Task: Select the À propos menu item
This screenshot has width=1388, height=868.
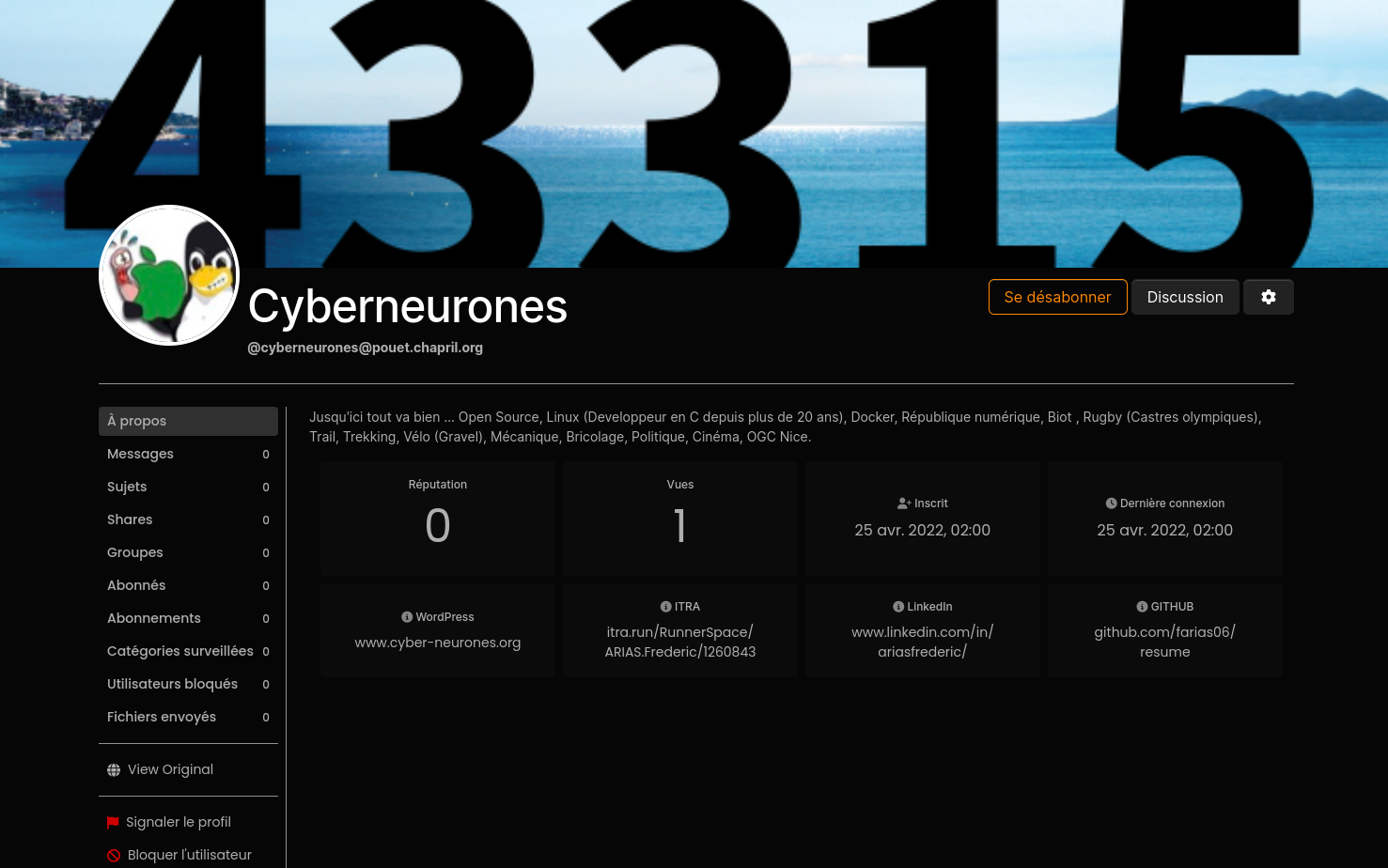Action: point(188,421)
